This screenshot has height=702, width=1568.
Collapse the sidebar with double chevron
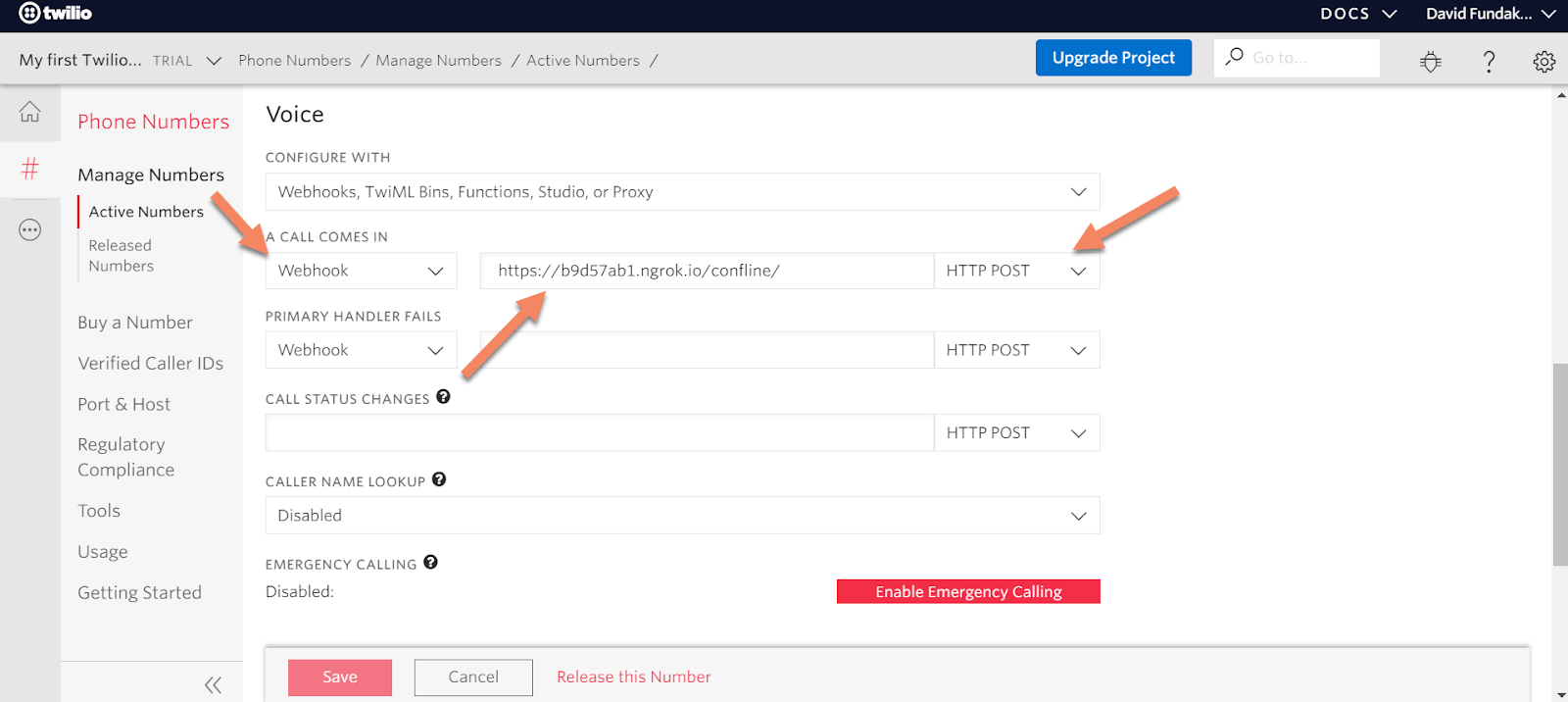coord(213,684)
